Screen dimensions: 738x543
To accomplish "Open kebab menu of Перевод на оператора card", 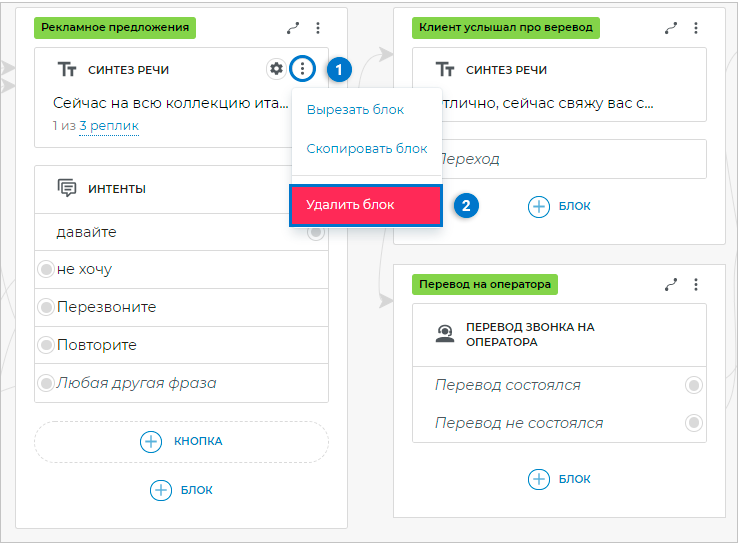I will [696, 284].
